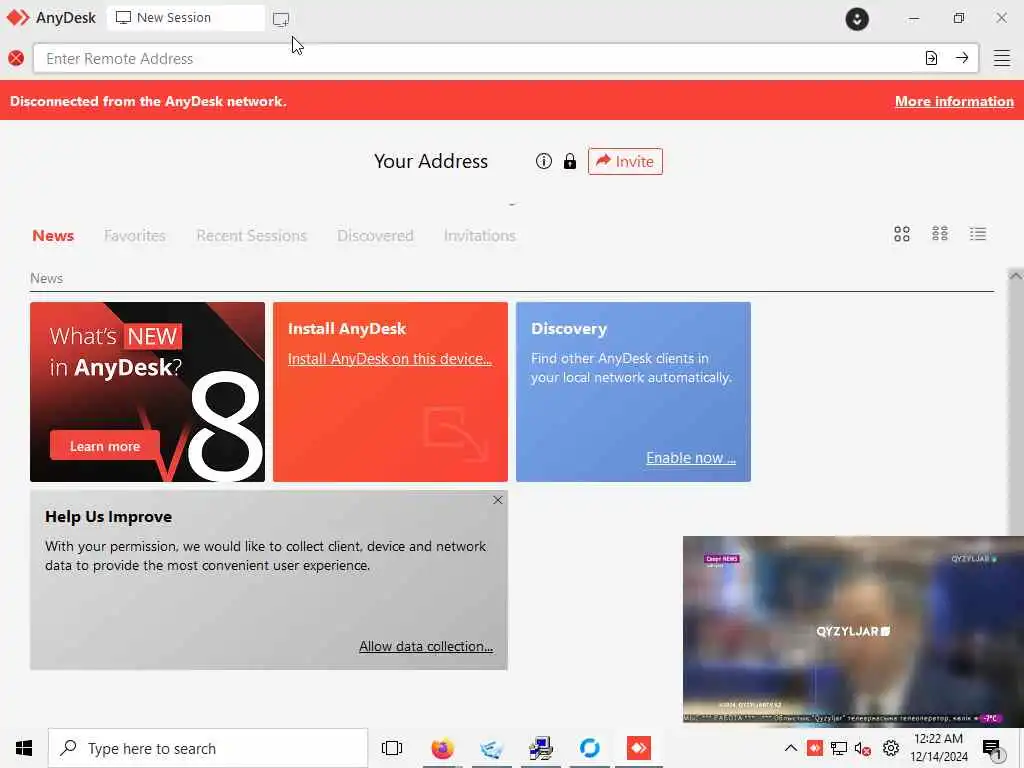Click the Invite button
The height and width of the screenshot is (768, 1024).
tap(625, 161)
